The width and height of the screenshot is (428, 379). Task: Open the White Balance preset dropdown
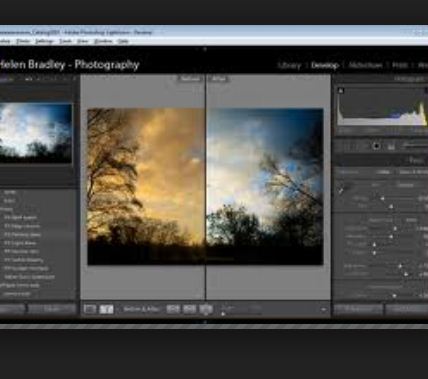click(406, 185)
